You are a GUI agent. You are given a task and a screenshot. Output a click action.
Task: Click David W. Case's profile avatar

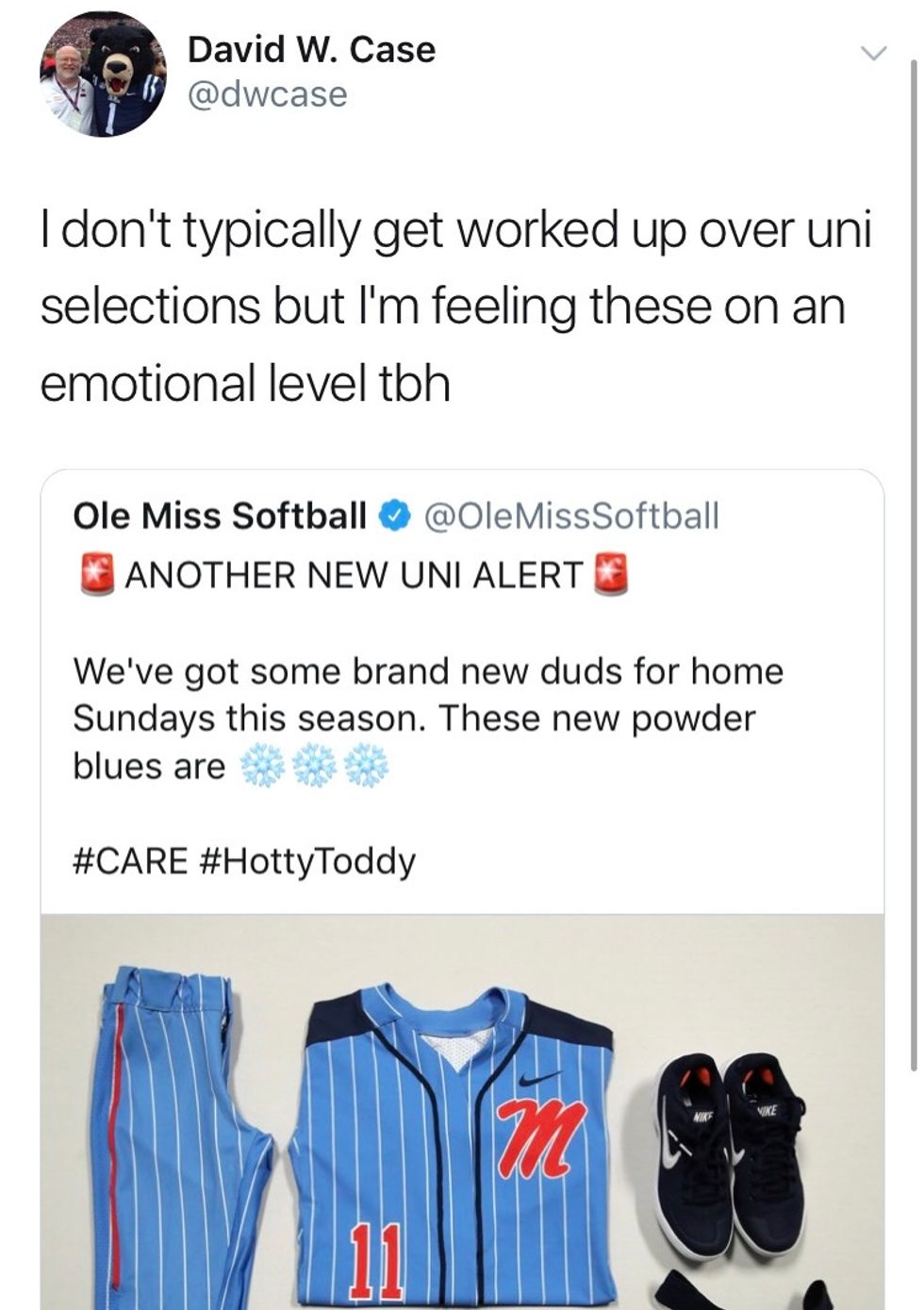[x=103, y=75]
